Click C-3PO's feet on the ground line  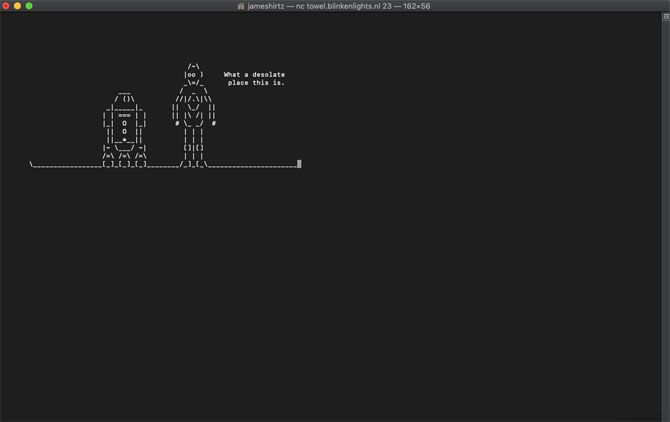194,164
